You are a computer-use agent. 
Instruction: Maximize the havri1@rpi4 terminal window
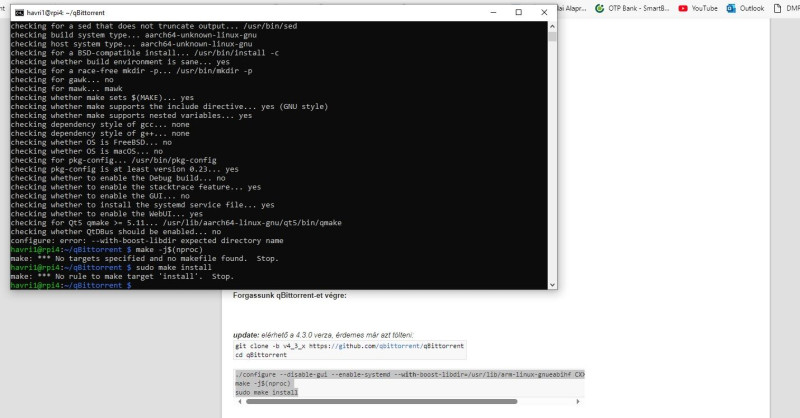pyautogui.click(x=518, y=12)
